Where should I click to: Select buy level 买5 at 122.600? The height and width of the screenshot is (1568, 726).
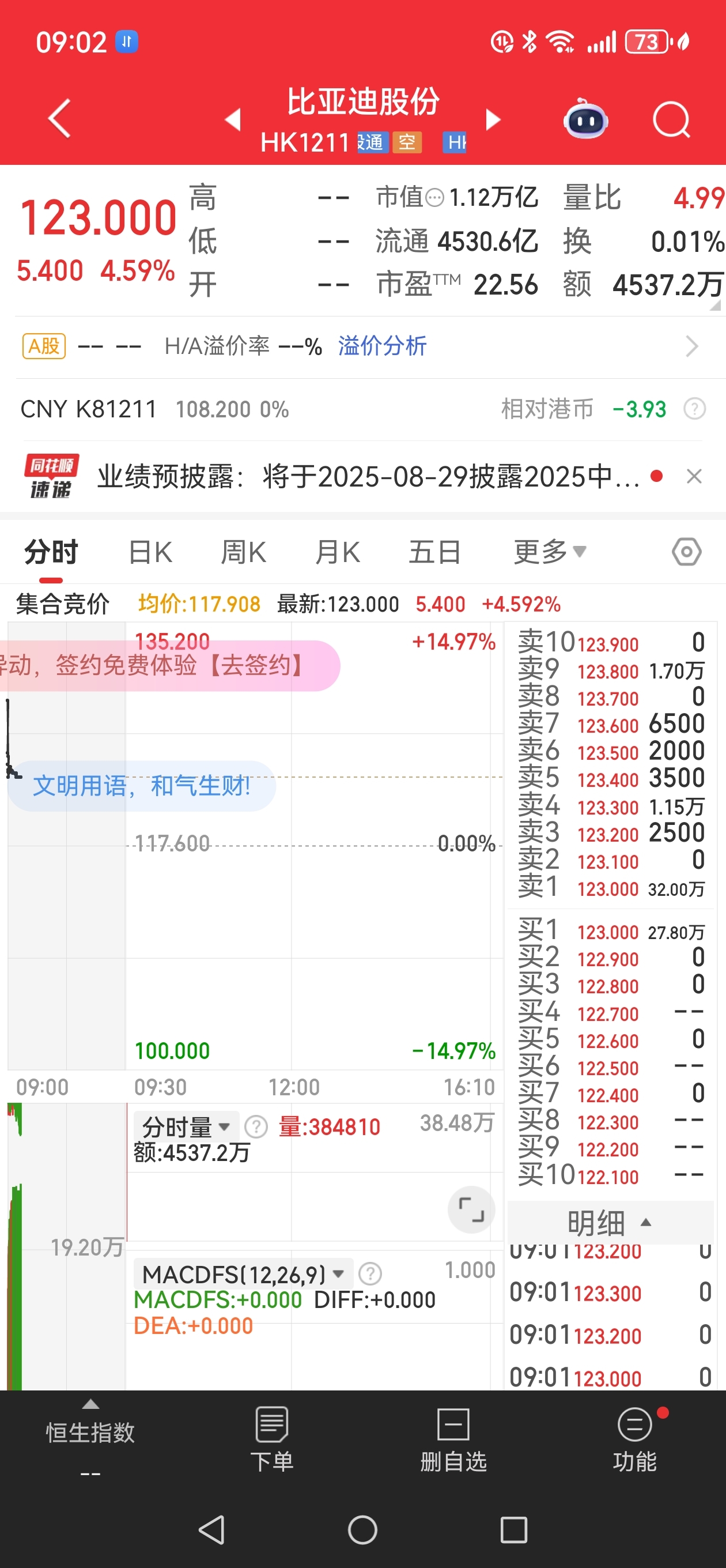(x=611, y=1041)
